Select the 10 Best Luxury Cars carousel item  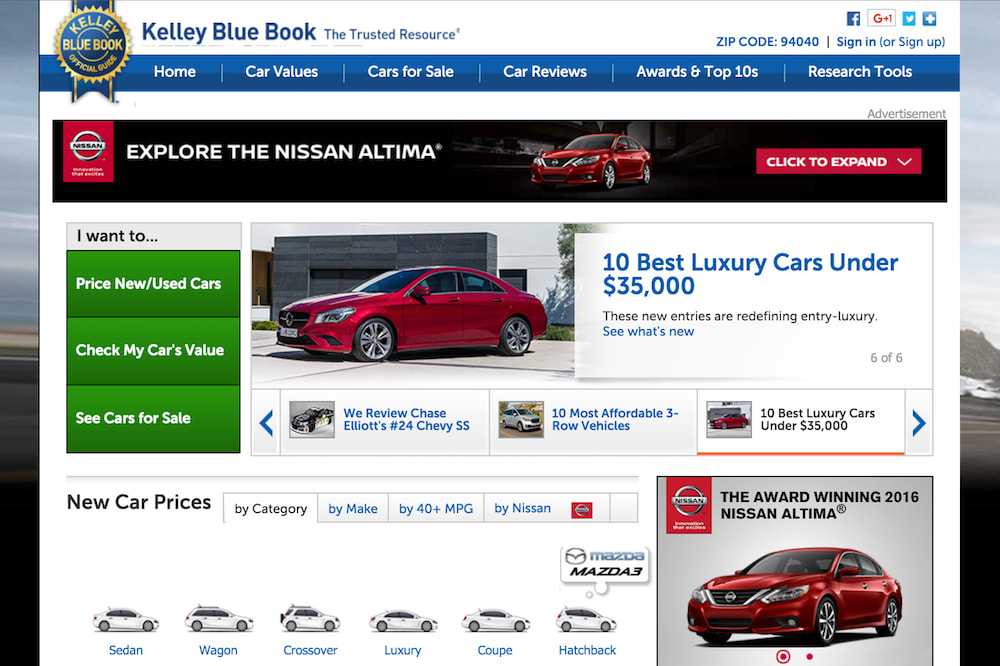pos(801,422)
